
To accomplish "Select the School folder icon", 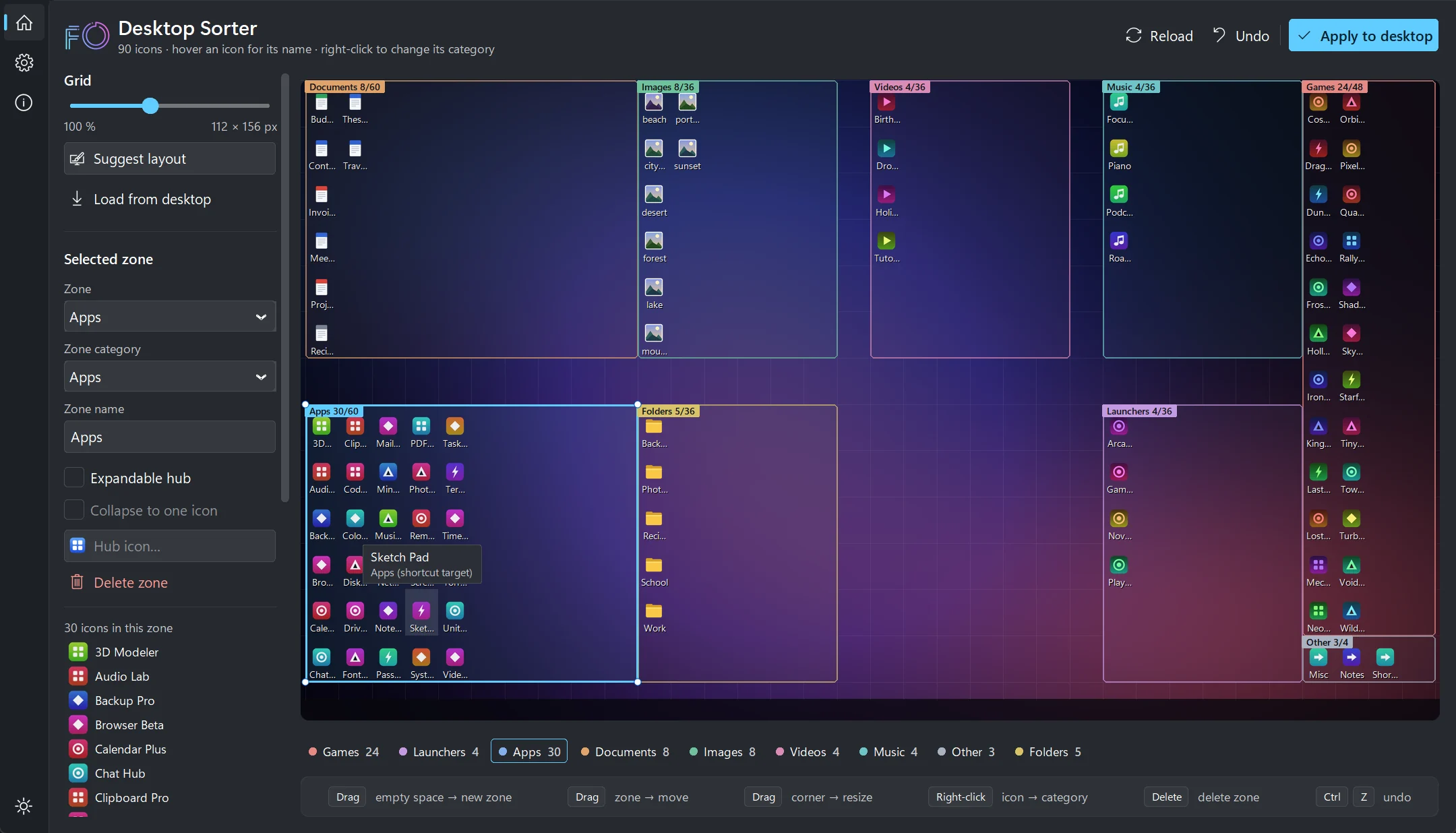I will pyautogui.click(x=654, y=572).
